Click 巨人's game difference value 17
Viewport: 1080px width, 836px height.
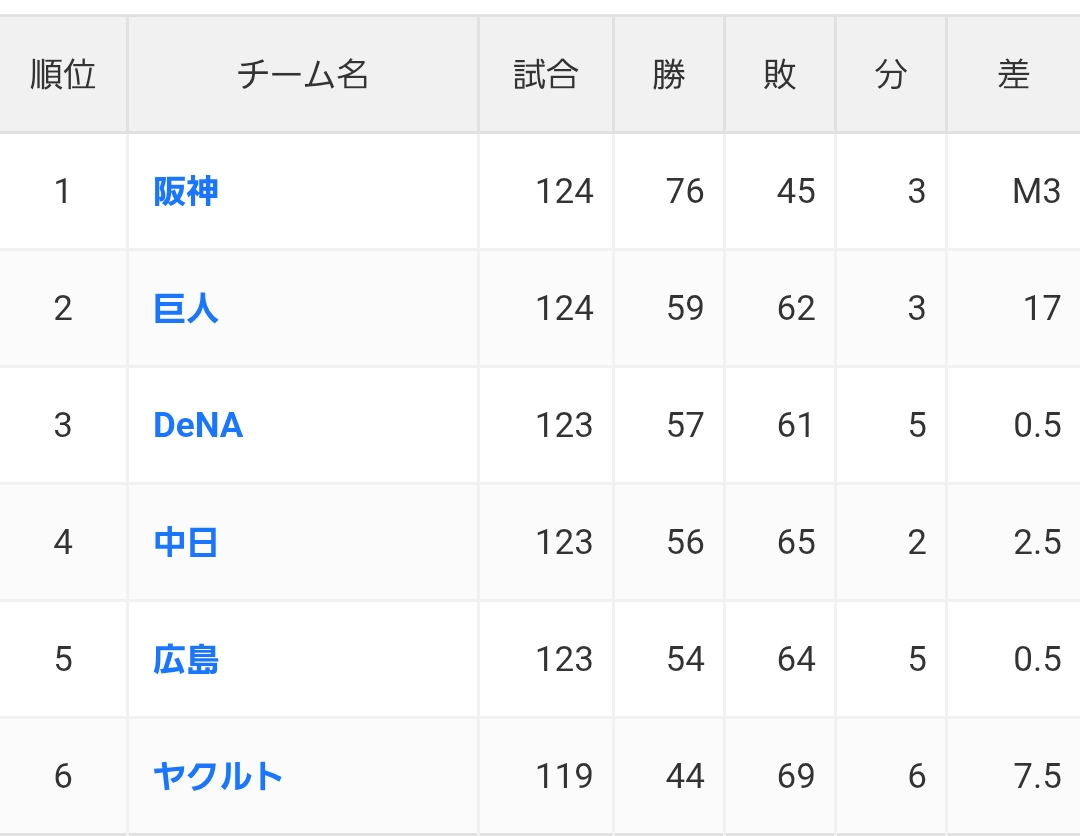[1041, 308]
